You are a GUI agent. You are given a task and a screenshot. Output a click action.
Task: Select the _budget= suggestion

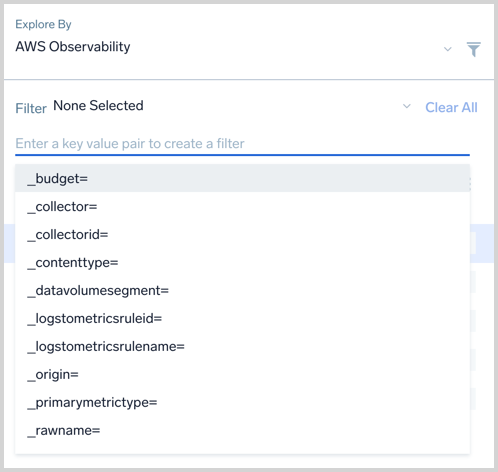pyautogui.click(x=242, y=178)
